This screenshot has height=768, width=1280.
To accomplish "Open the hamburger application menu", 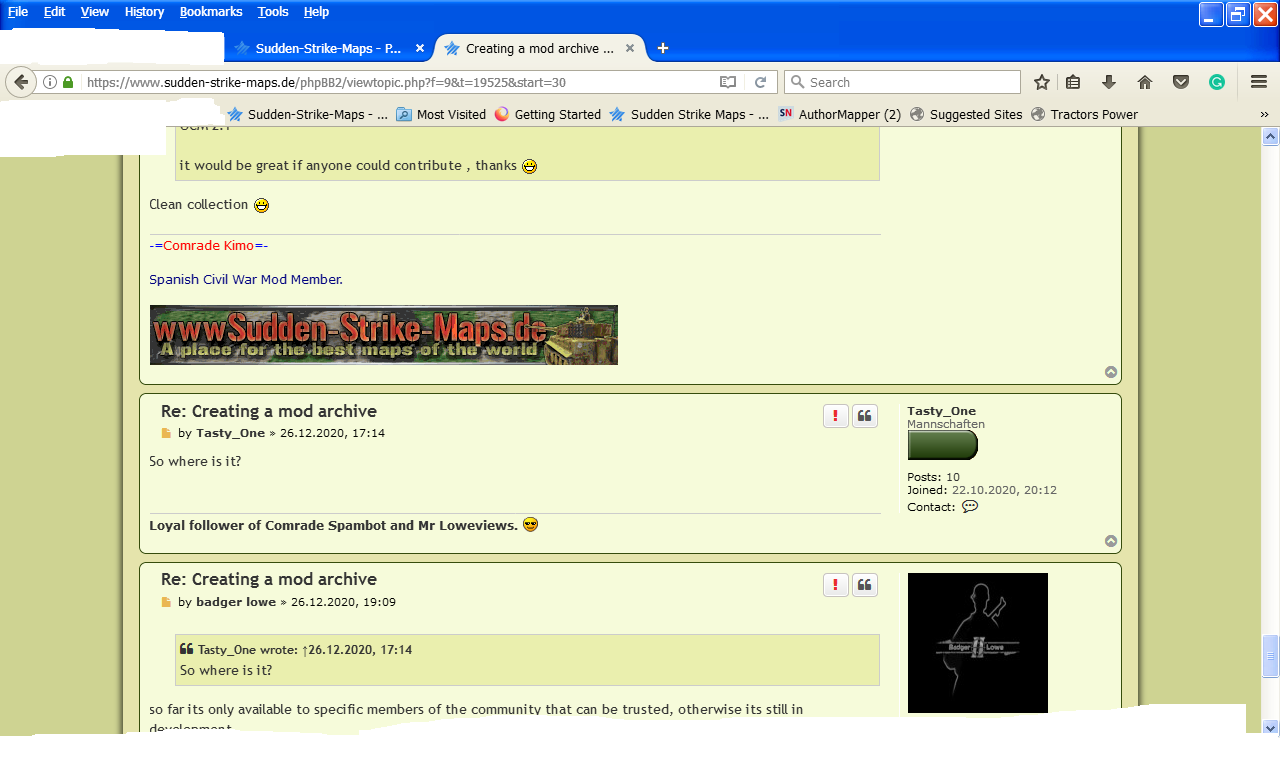I will 1259,82.
